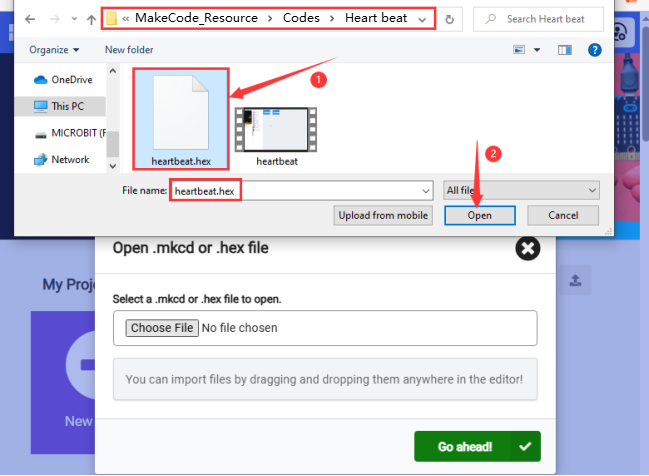This screenshot has height=476, width=649.
Task: Open recent locations chevron in the nav bar
Action: 74,19
